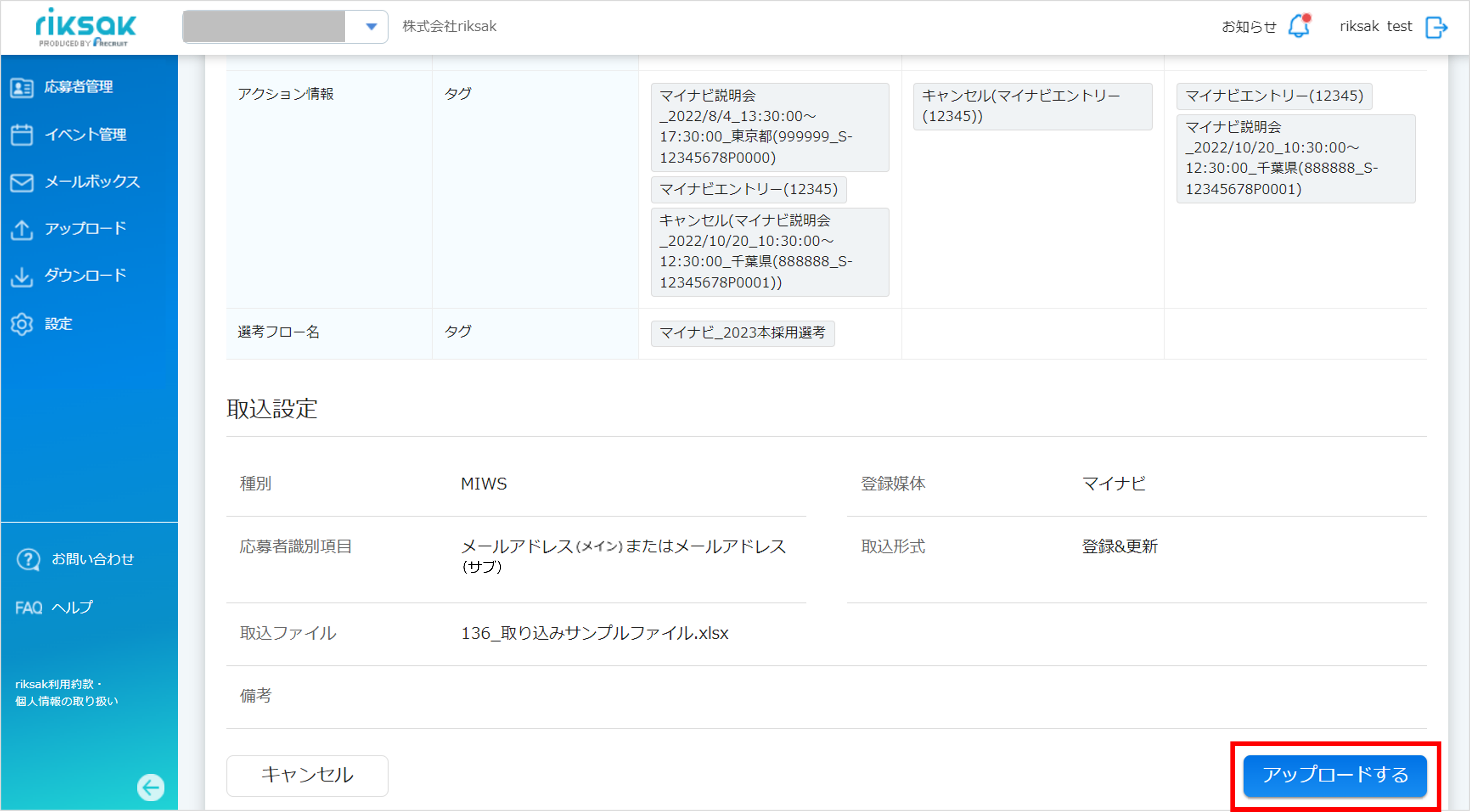Click 株式会社riksak company name
The height and width of the screenshot is (812, 1470).
click(x=449, y=27)
